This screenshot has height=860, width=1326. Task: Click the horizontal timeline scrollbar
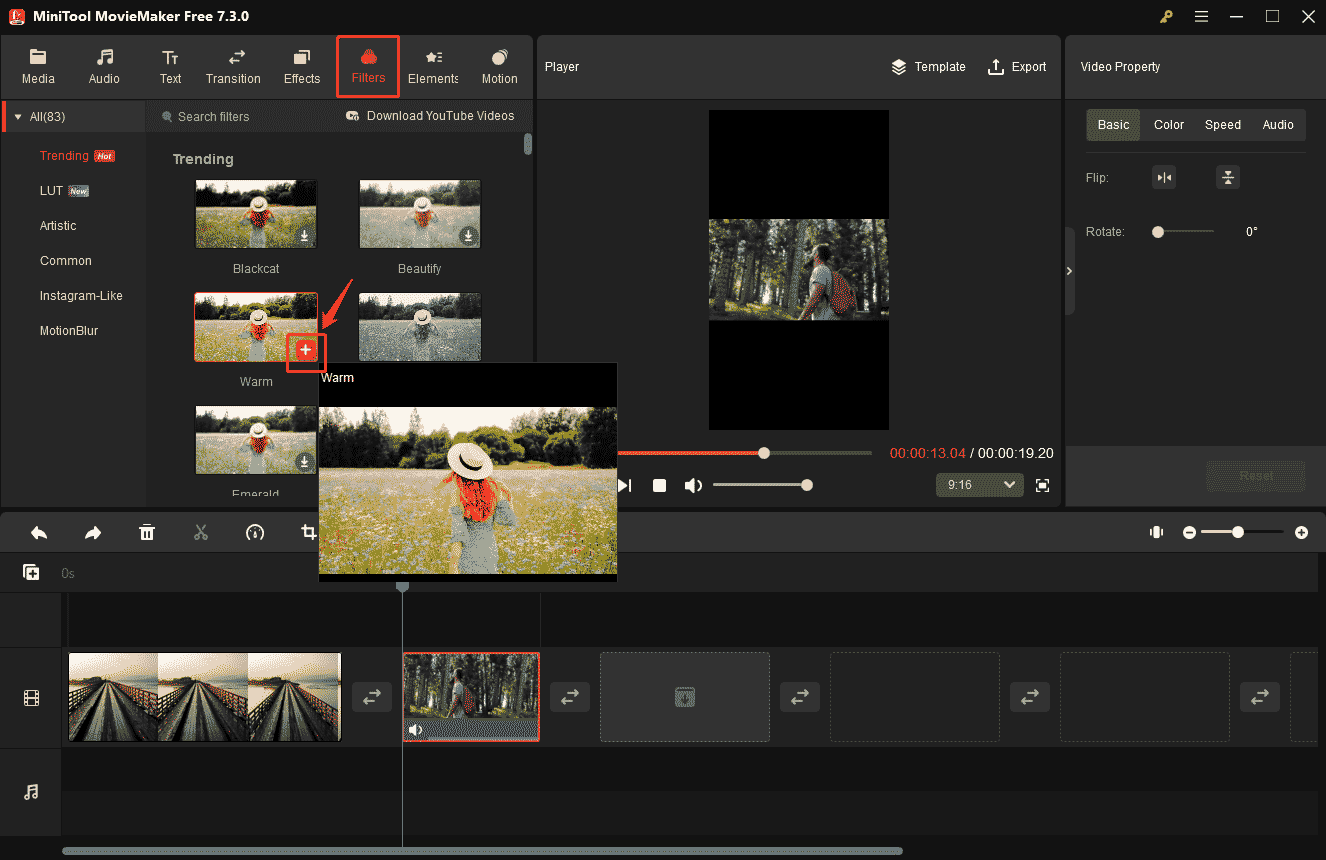tap(482, 851)
